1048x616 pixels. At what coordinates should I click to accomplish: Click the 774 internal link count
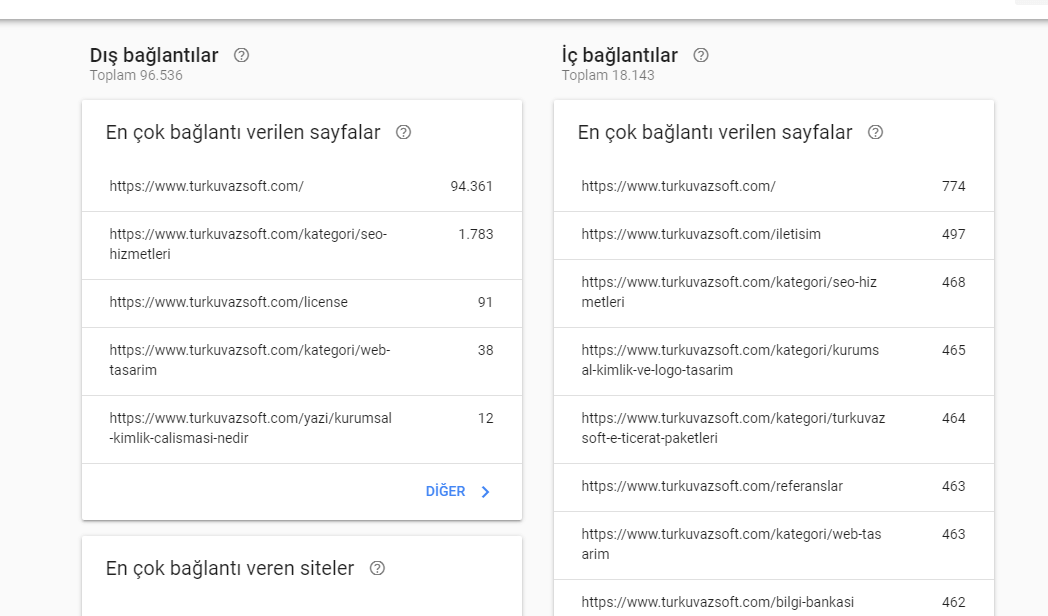(x=954, y=186)
